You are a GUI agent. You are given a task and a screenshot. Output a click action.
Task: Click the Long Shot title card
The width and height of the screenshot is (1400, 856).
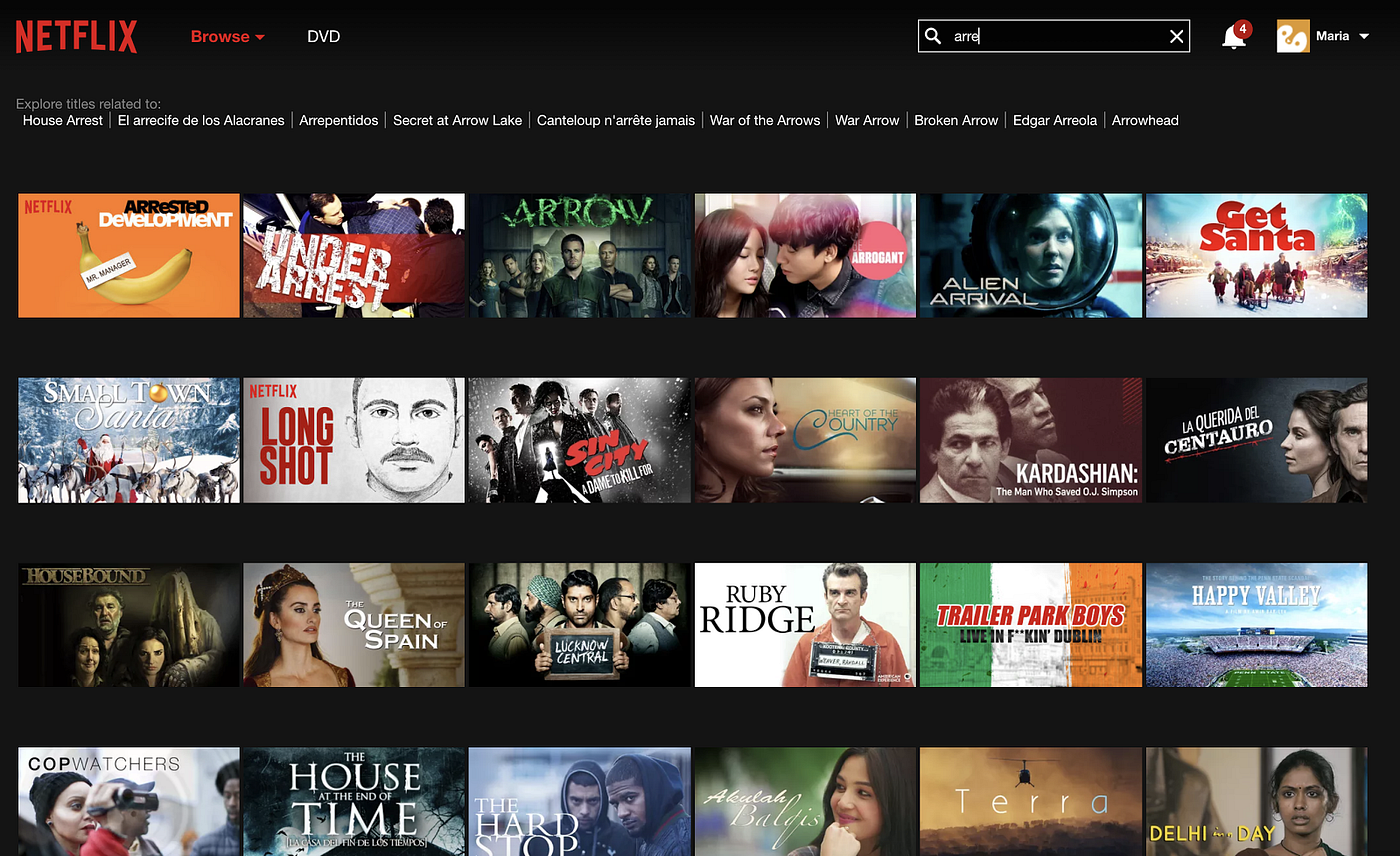pyautogui.click(x=354, y=440)
